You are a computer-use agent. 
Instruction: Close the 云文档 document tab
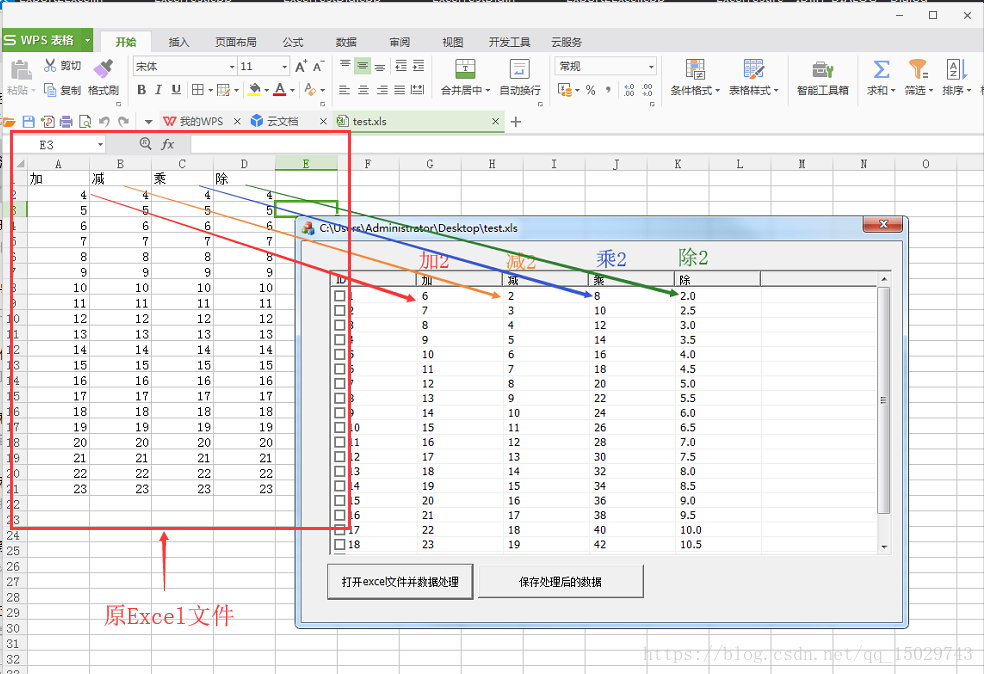point(323,121)
